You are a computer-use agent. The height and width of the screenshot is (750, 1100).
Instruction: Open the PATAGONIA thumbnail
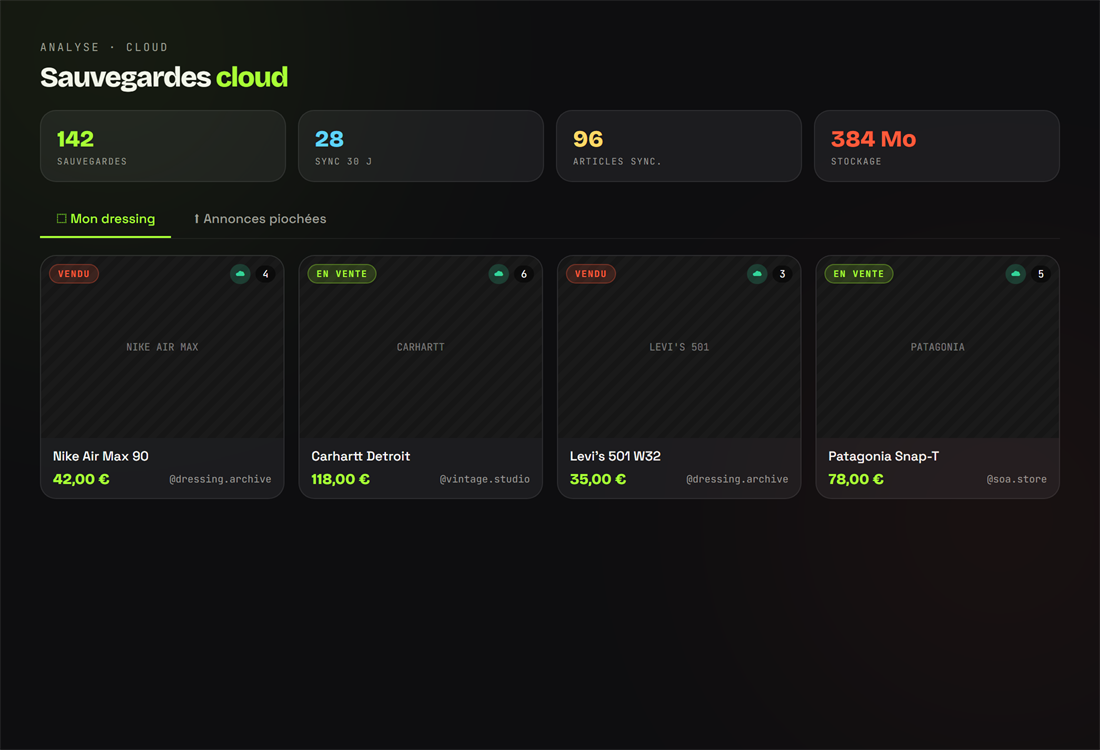coord(937,347)
